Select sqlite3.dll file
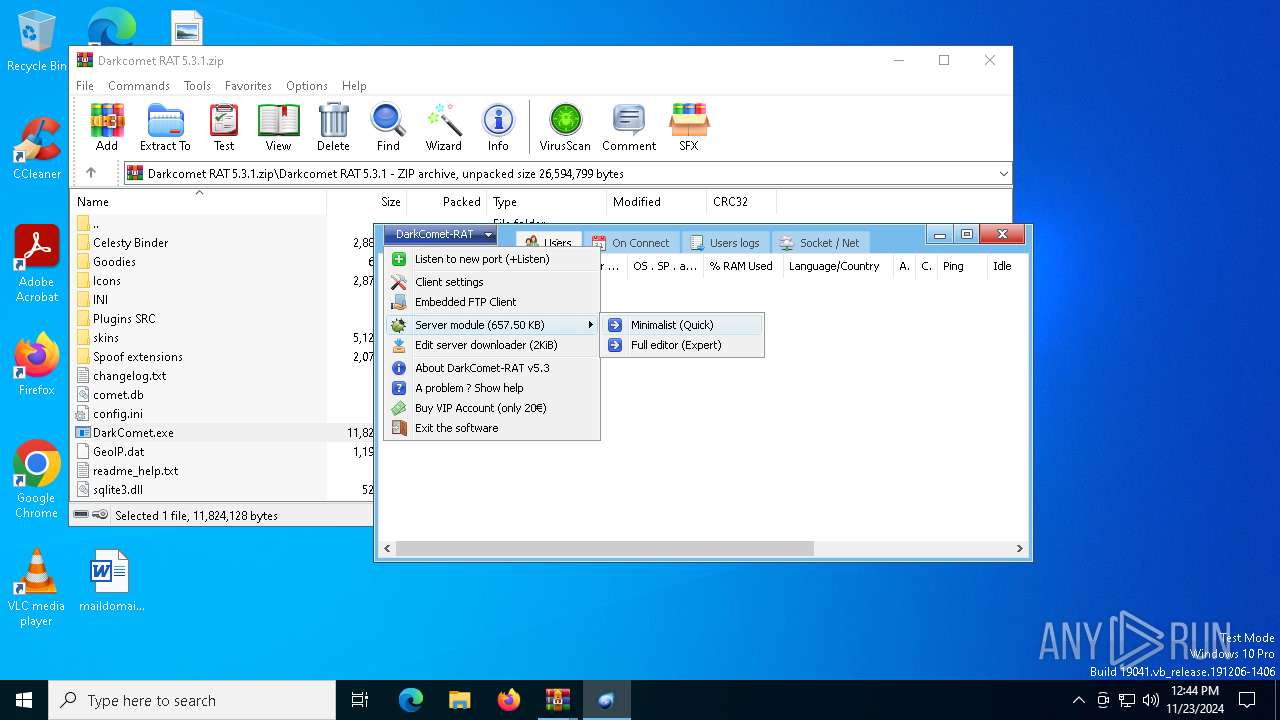Viewport: 1280px width, 720px height. click(x=118, y=490)
